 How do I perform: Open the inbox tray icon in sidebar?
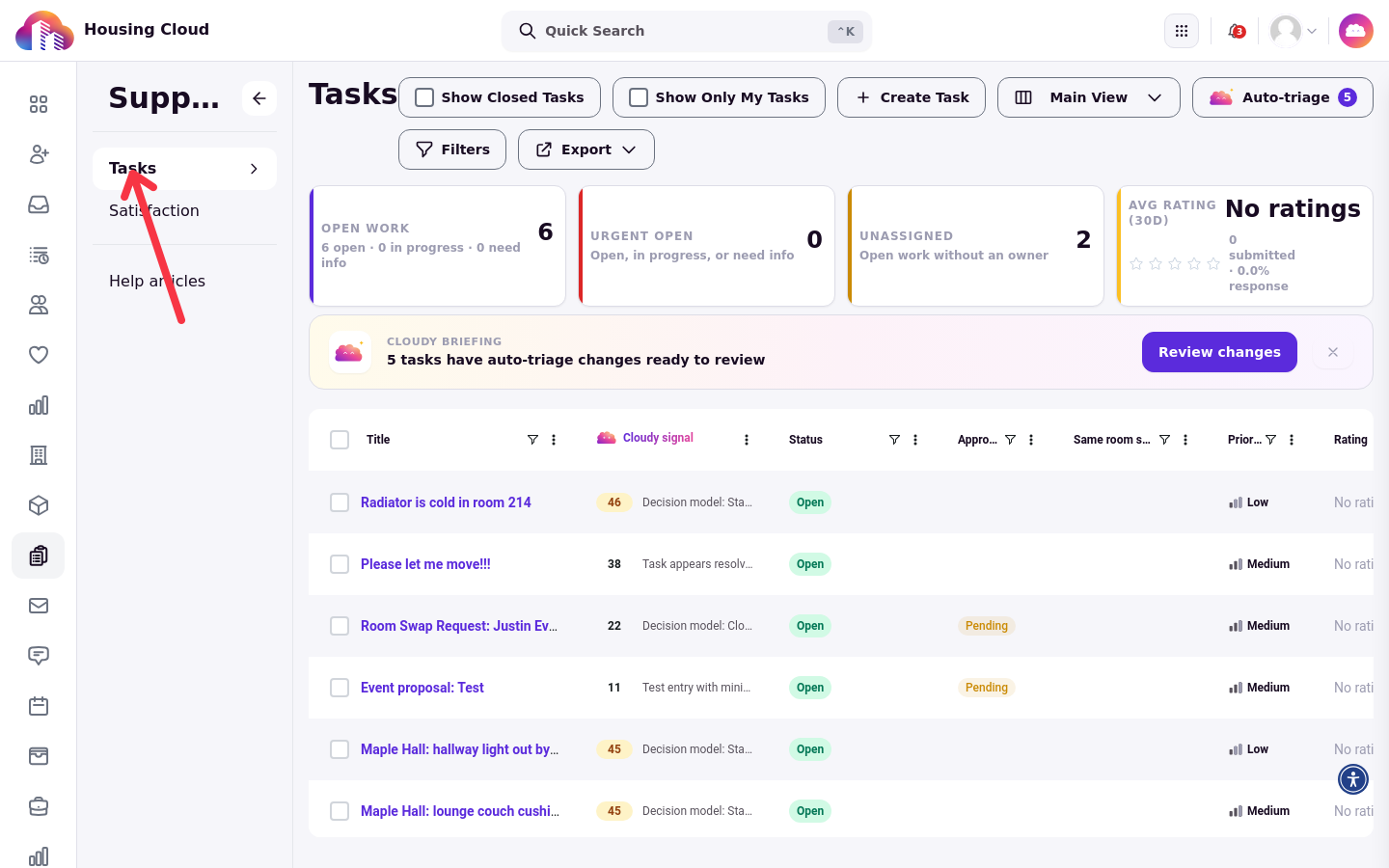point(39,204)
